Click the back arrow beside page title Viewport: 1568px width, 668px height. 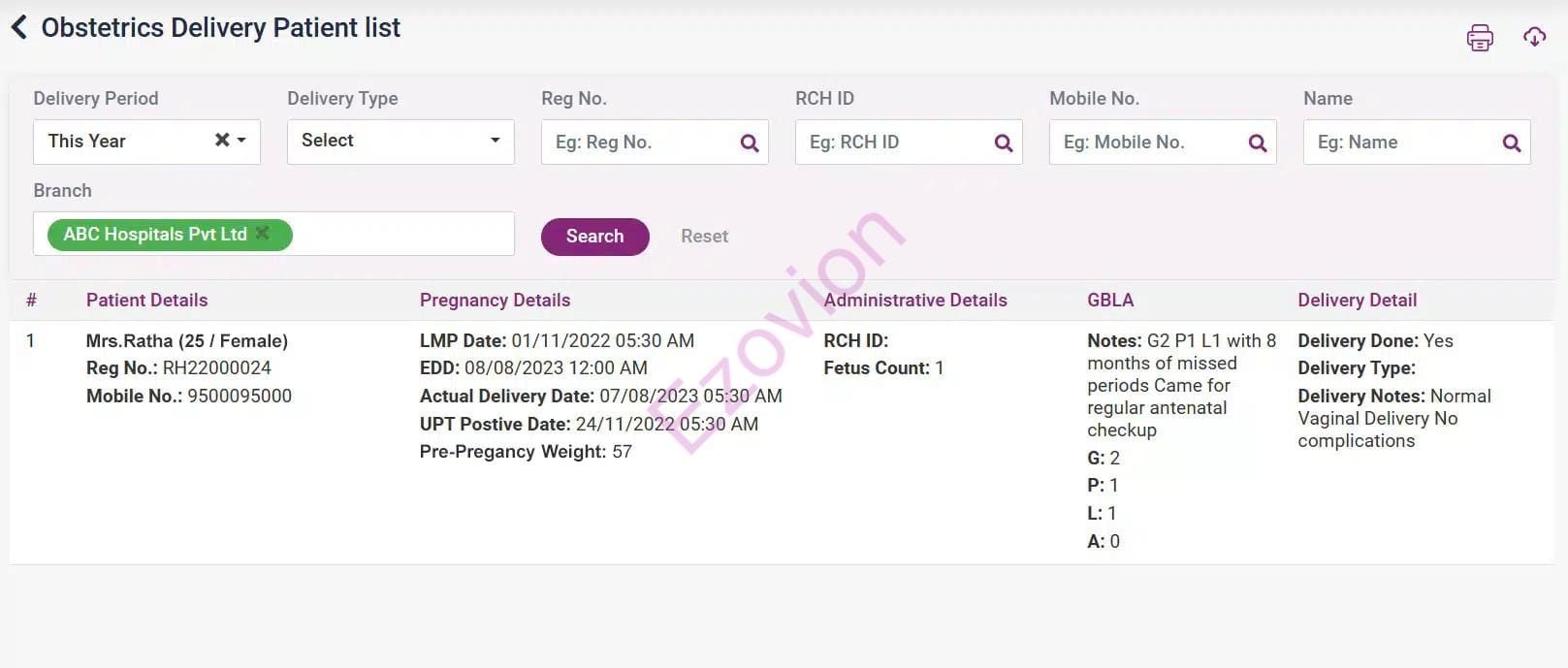18,28
